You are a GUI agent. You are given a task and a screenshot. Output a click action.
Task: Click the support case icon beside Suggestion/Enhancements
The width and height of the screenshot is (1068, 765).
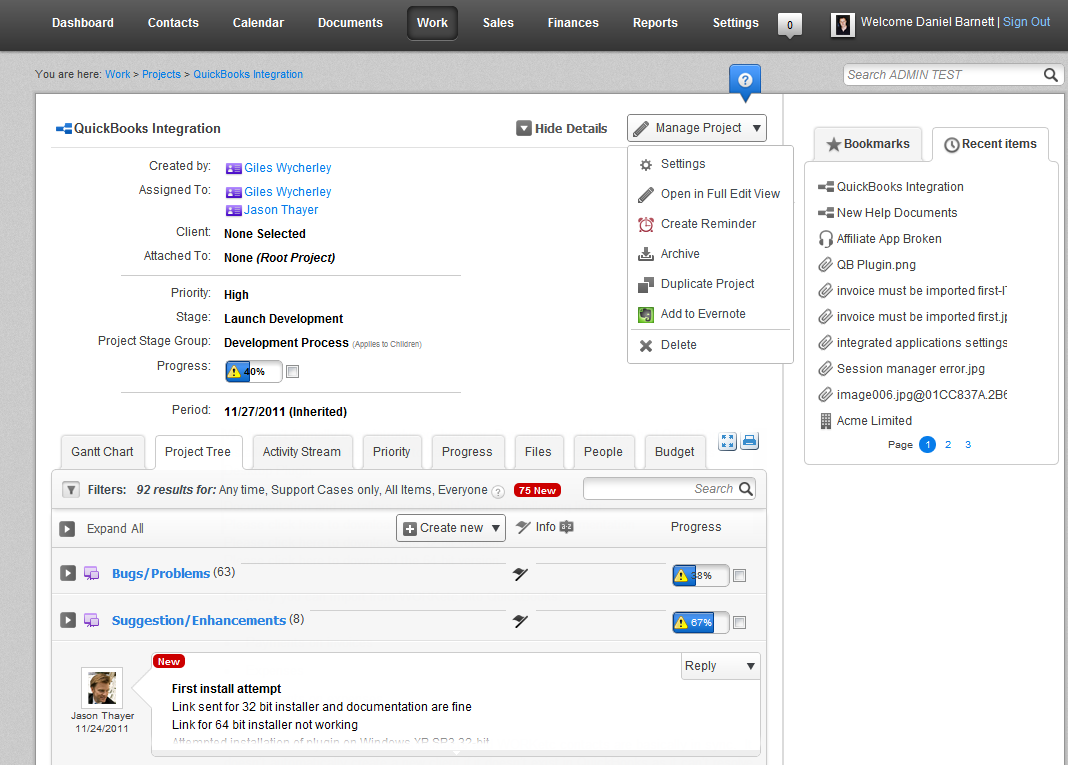(x=91, y=620)
